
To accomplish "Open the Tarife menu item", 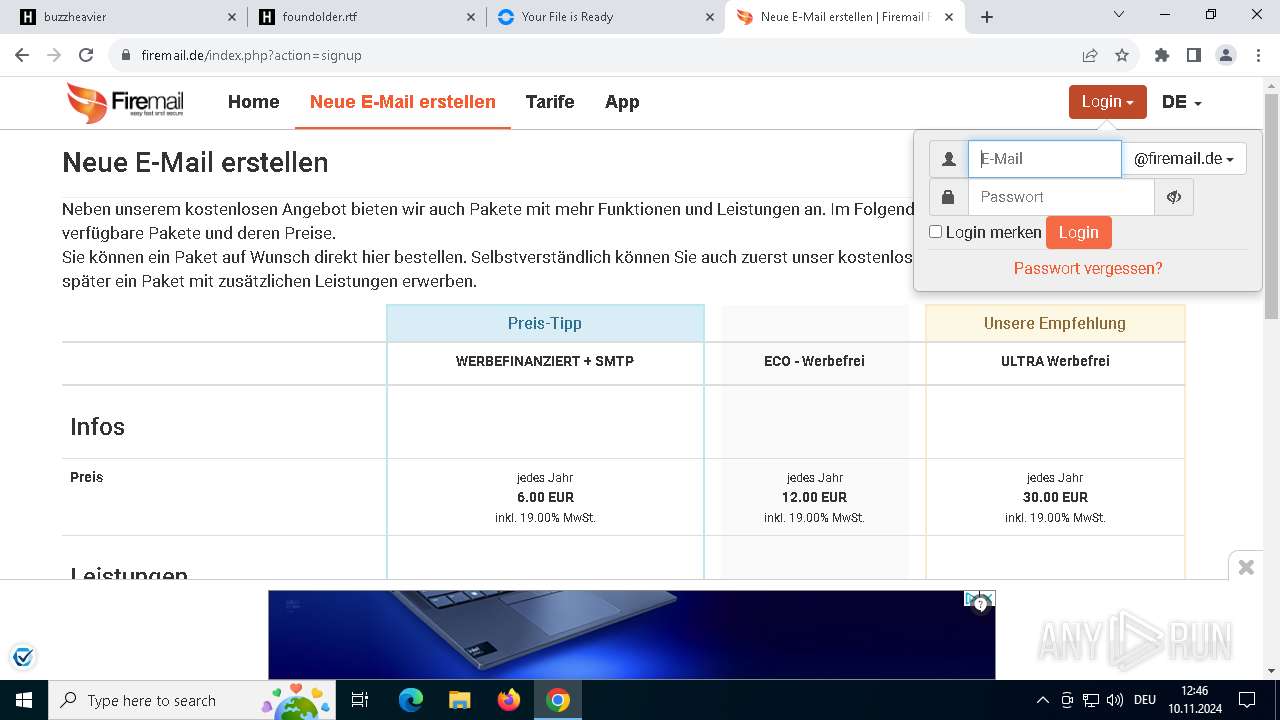I will [x=550, y=102].
